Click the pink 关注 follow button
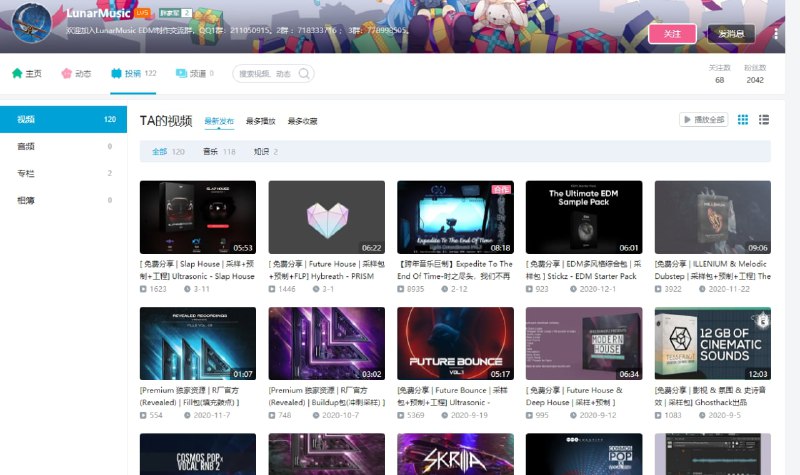Viewport: 800px width, 475px height. 672,34
